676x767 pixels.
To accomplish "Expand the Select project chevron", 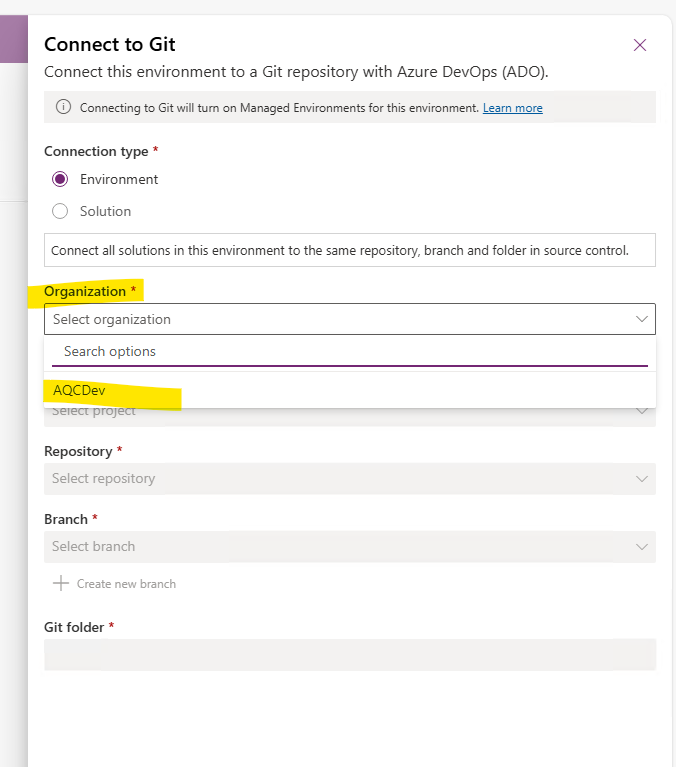I will (642, 411).
